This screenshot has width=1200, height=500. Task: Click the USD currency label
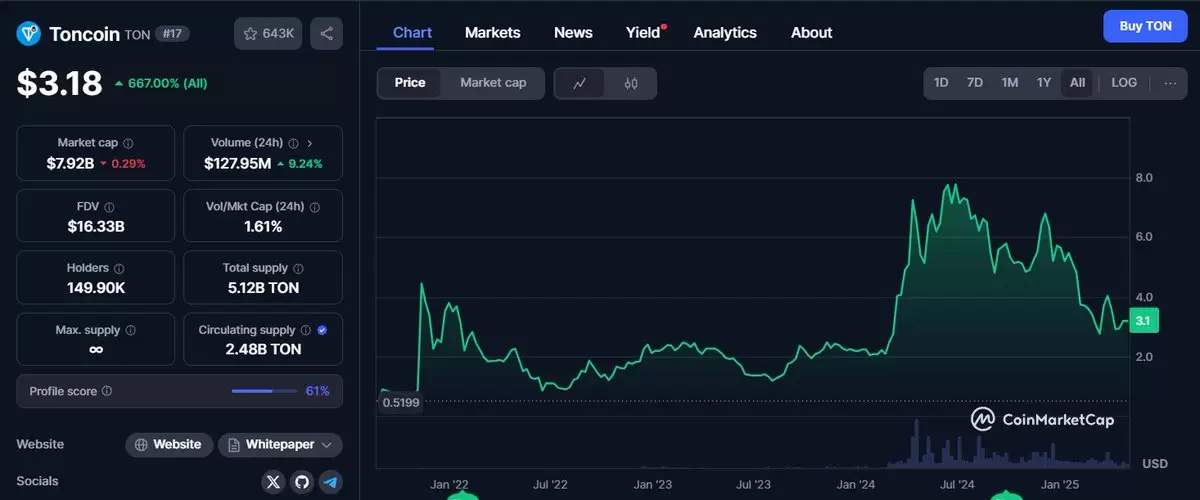click(x=1155, y=464)
